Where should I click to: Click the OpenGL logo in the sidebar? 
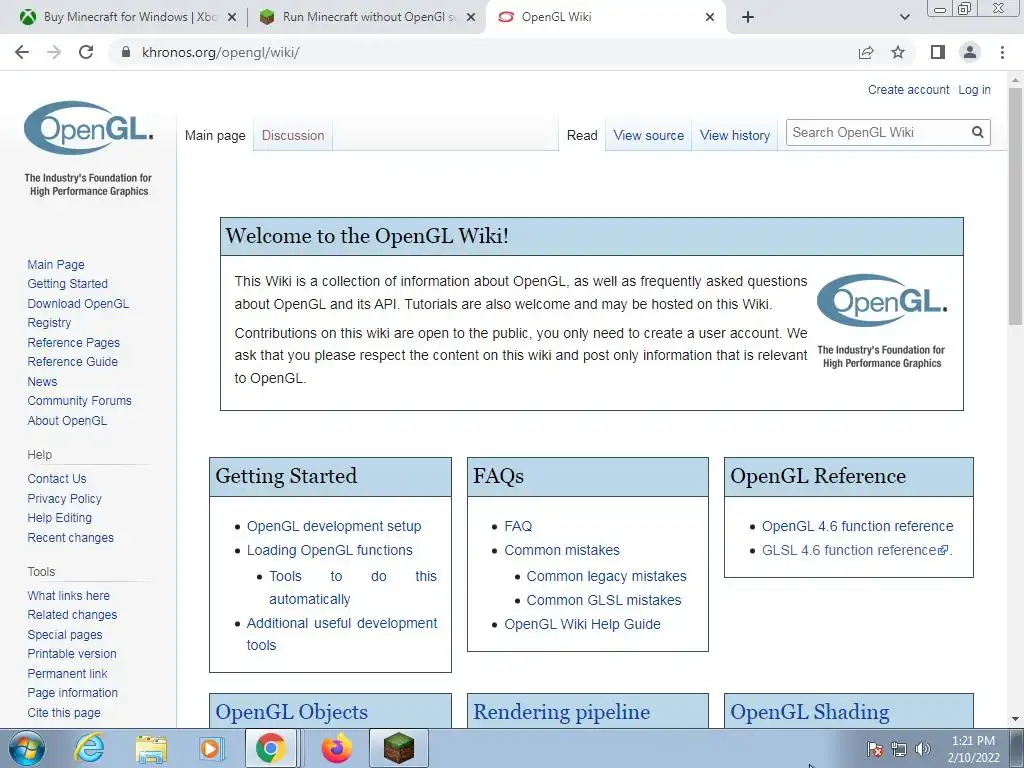(89, 127)
